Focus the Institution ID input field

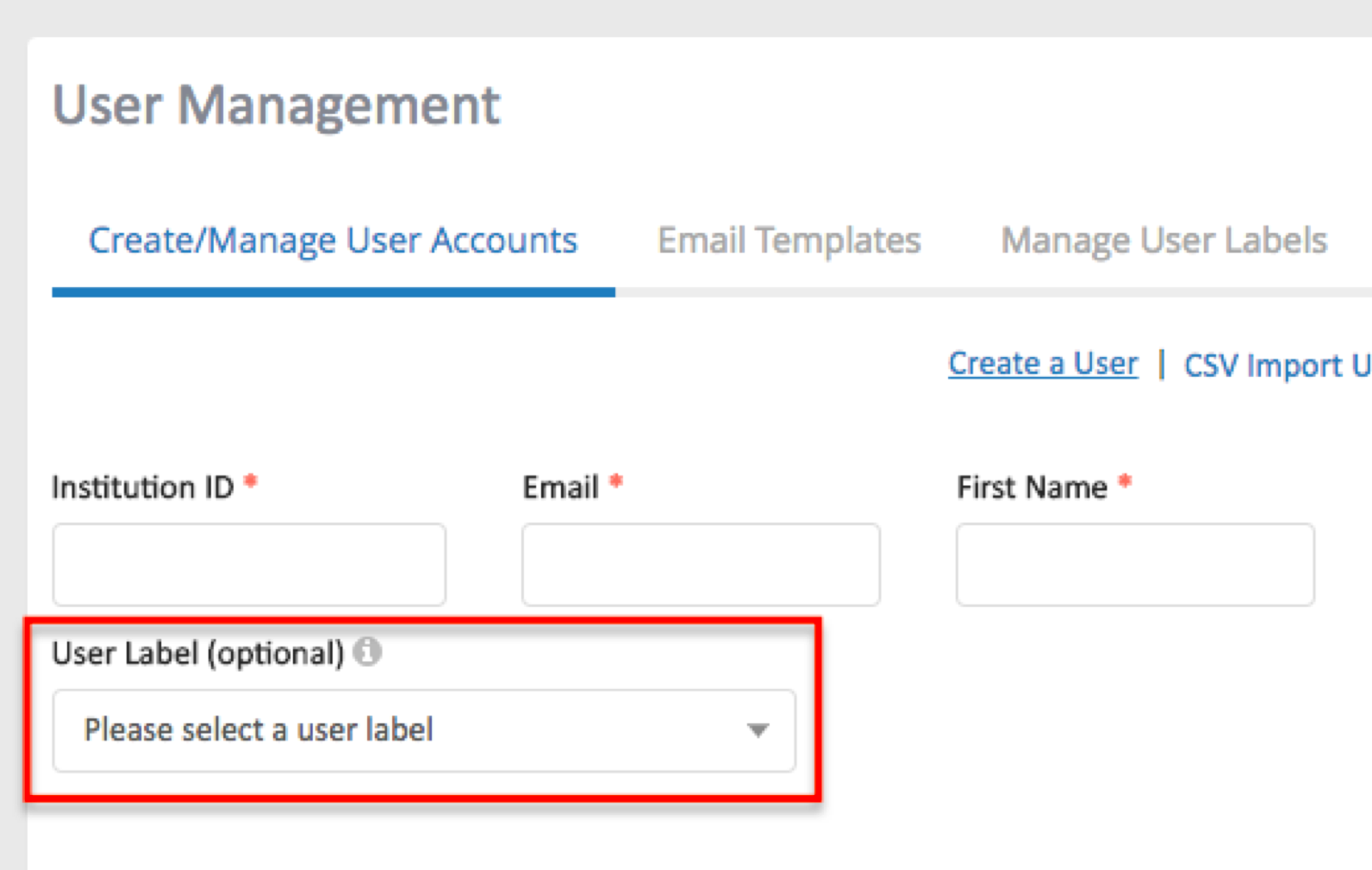[249, 565]
